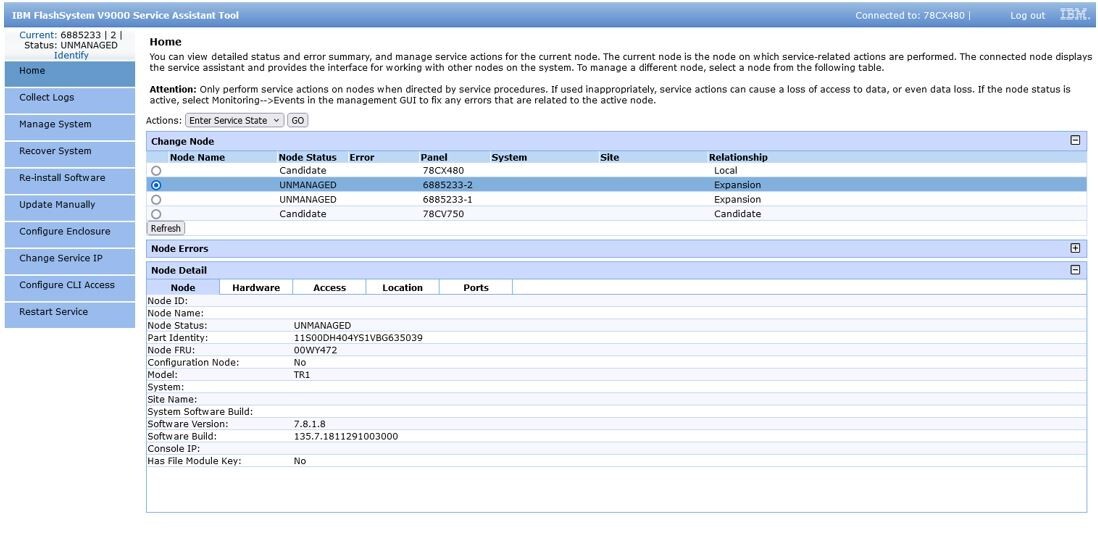Click the Node Status column header
This screenshot has height=540, width=1098.
pos(307,157)
